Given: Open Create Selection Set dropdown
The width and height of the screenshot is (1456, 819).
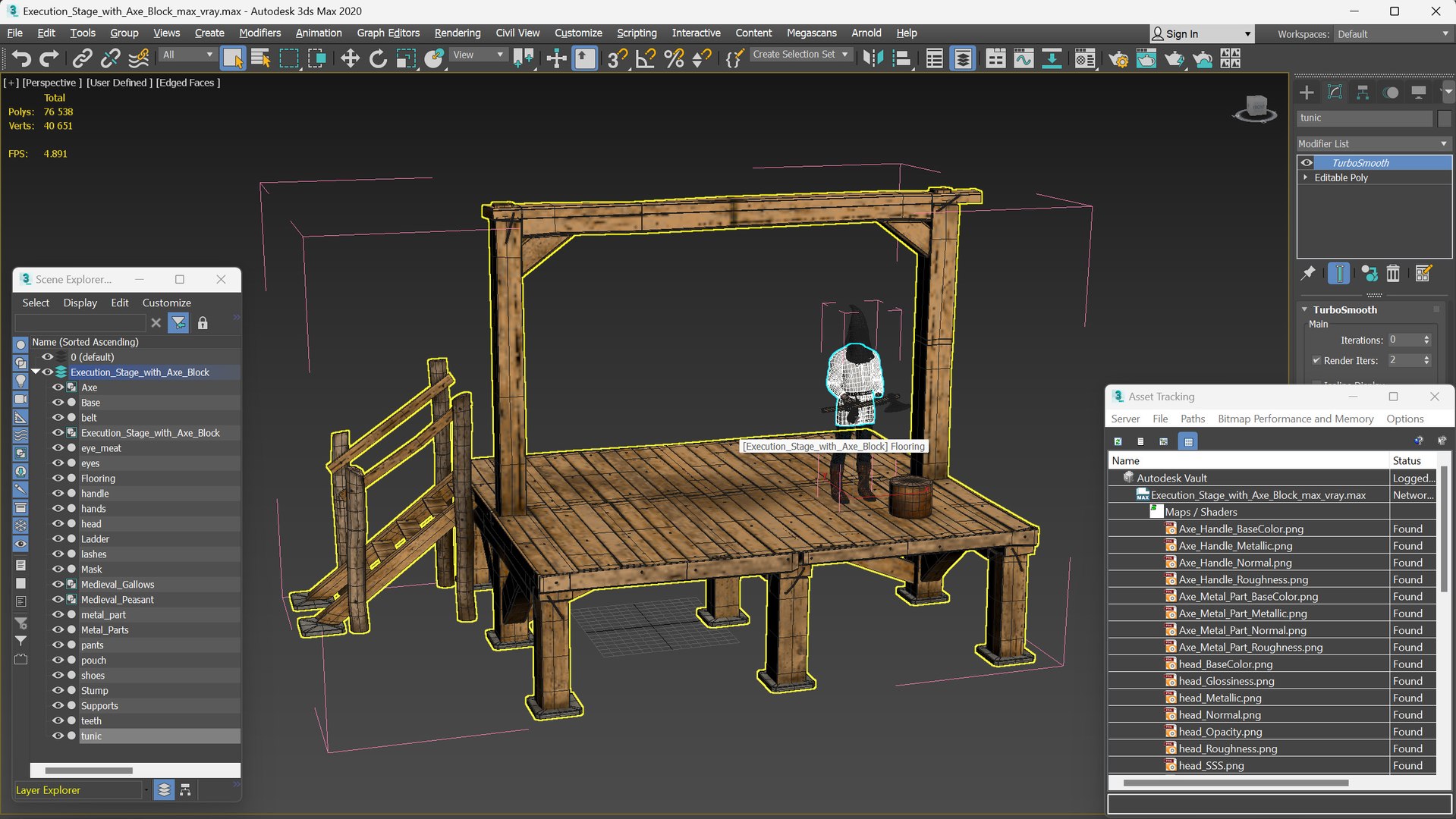Looking at the screenshot, I should click(800, 55).
